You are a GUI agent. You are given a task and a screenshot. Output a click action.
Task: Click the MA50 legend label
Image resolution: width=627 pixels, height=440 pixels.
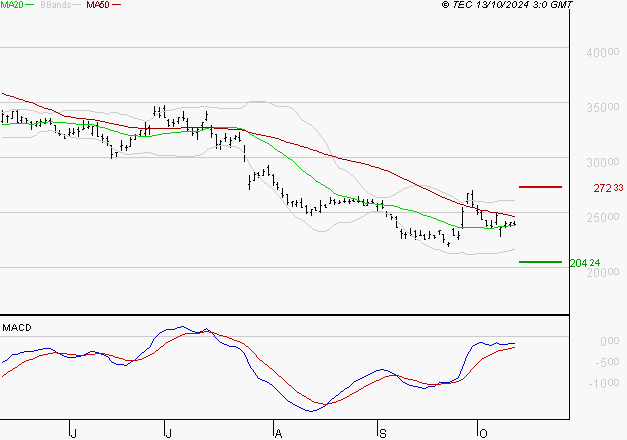click(x=98, y=5)
